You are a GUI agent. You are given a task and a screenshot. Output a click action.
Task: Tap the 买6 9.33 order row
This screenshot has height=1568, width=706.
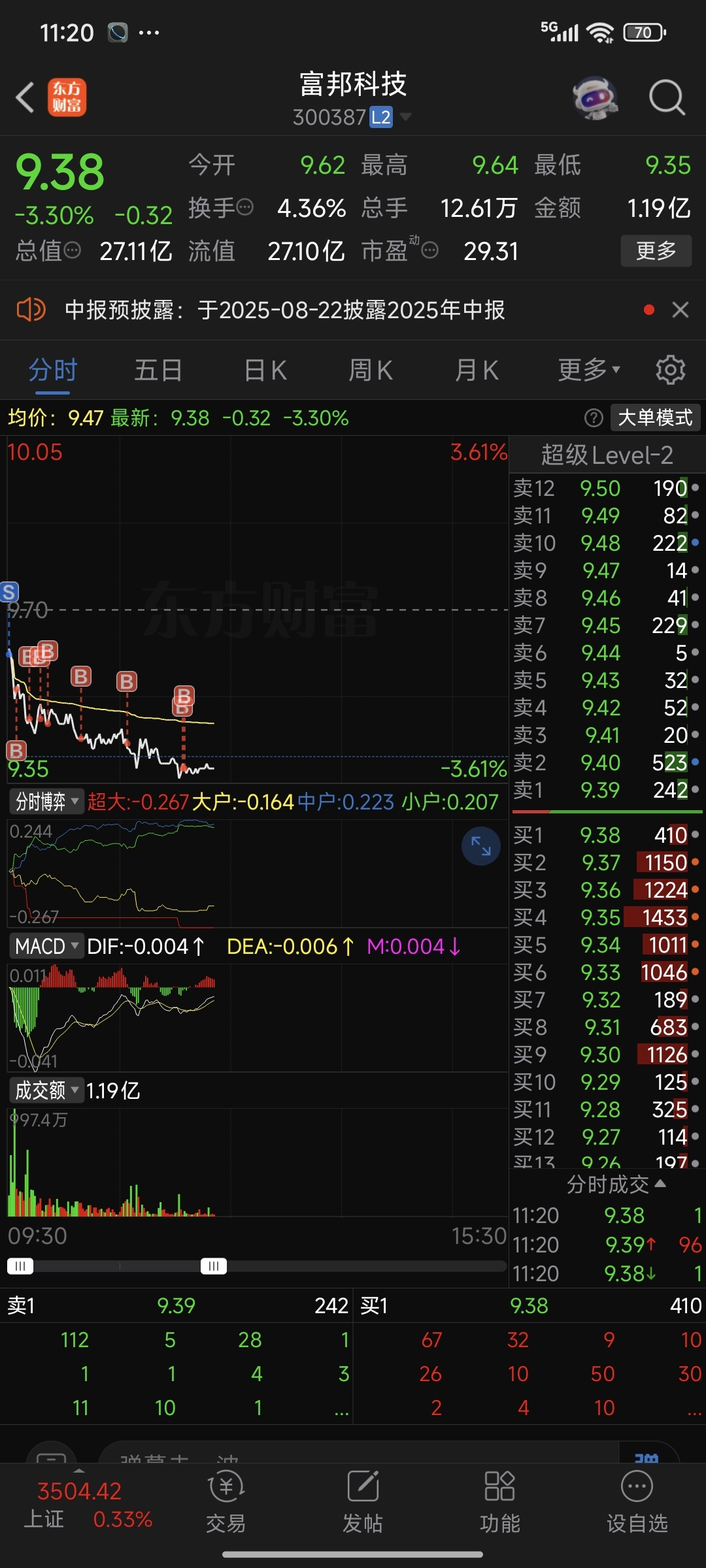coord(607,972)
